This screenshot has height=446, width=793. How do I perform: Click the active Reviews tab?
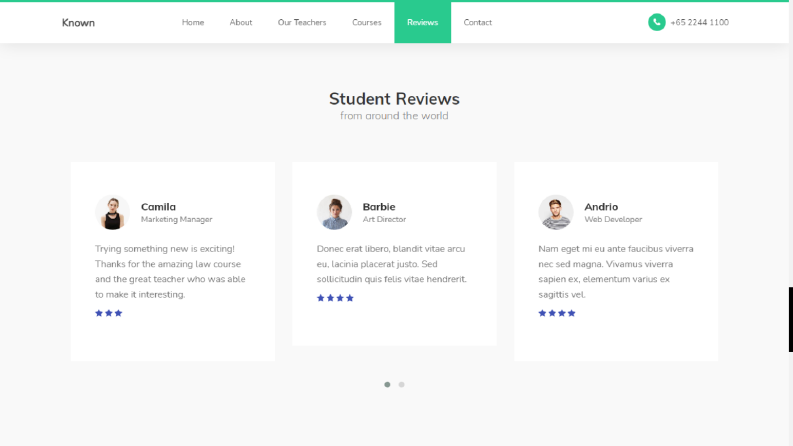click(422, 22)
